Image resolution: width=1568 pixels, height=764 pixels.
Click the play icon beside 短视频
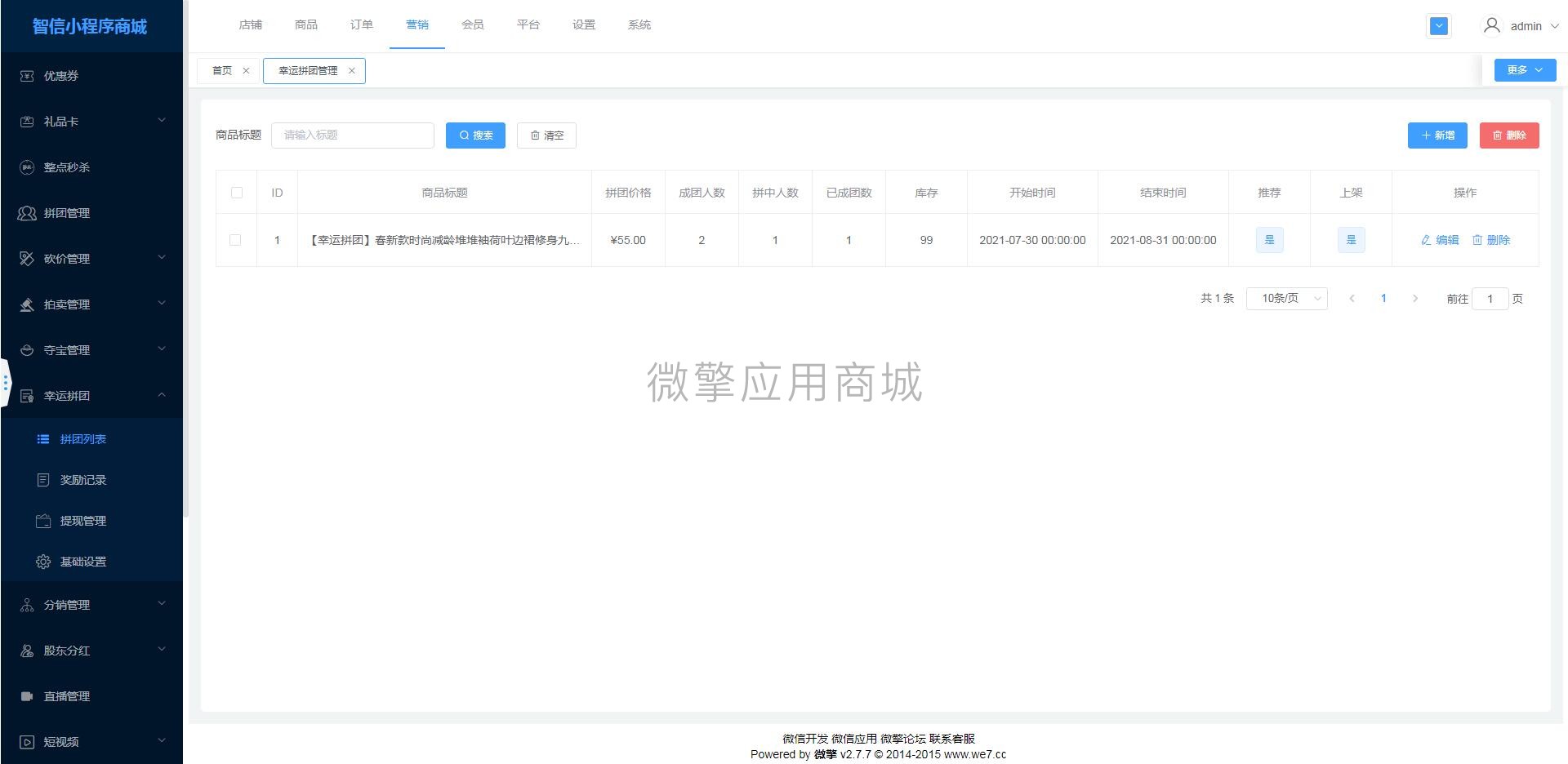(27, 742)
